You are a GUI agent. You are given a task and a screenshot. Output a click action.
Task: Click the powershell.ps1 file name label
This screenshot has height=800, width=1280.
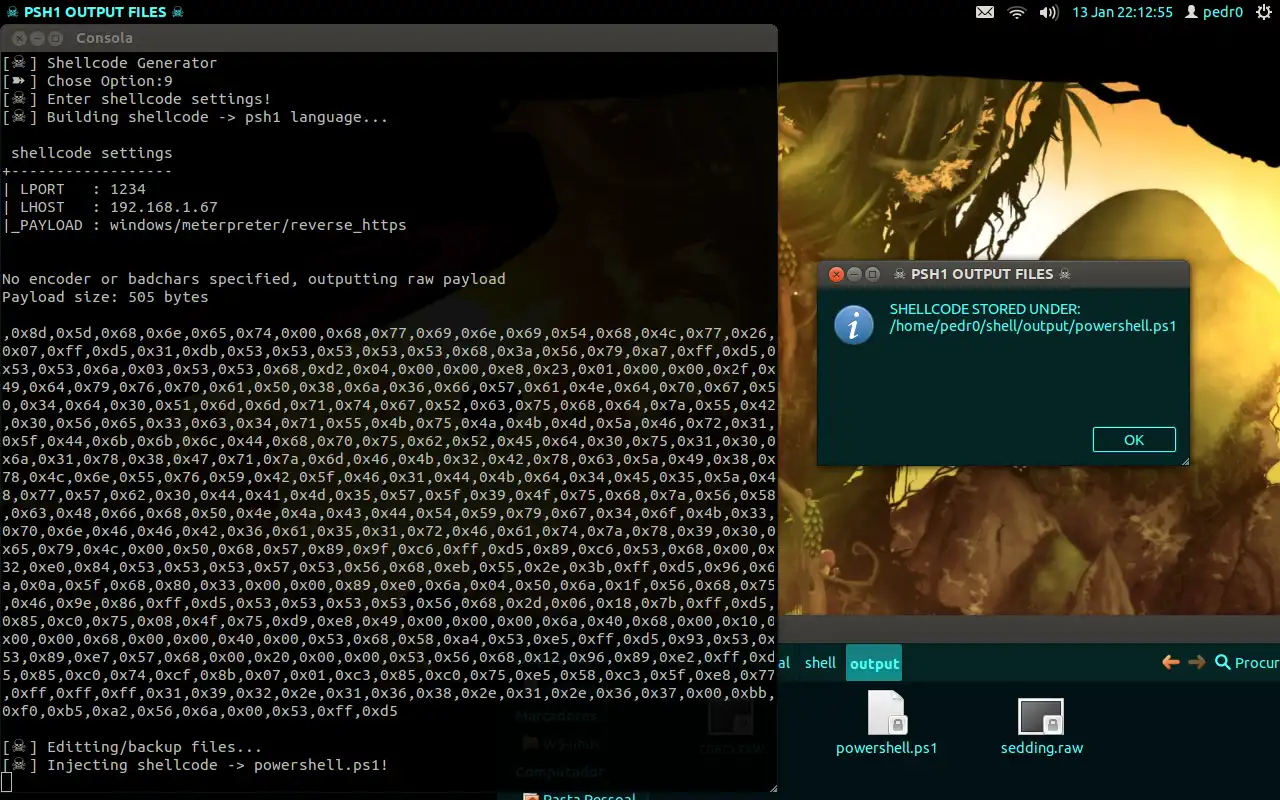[887, 748]
